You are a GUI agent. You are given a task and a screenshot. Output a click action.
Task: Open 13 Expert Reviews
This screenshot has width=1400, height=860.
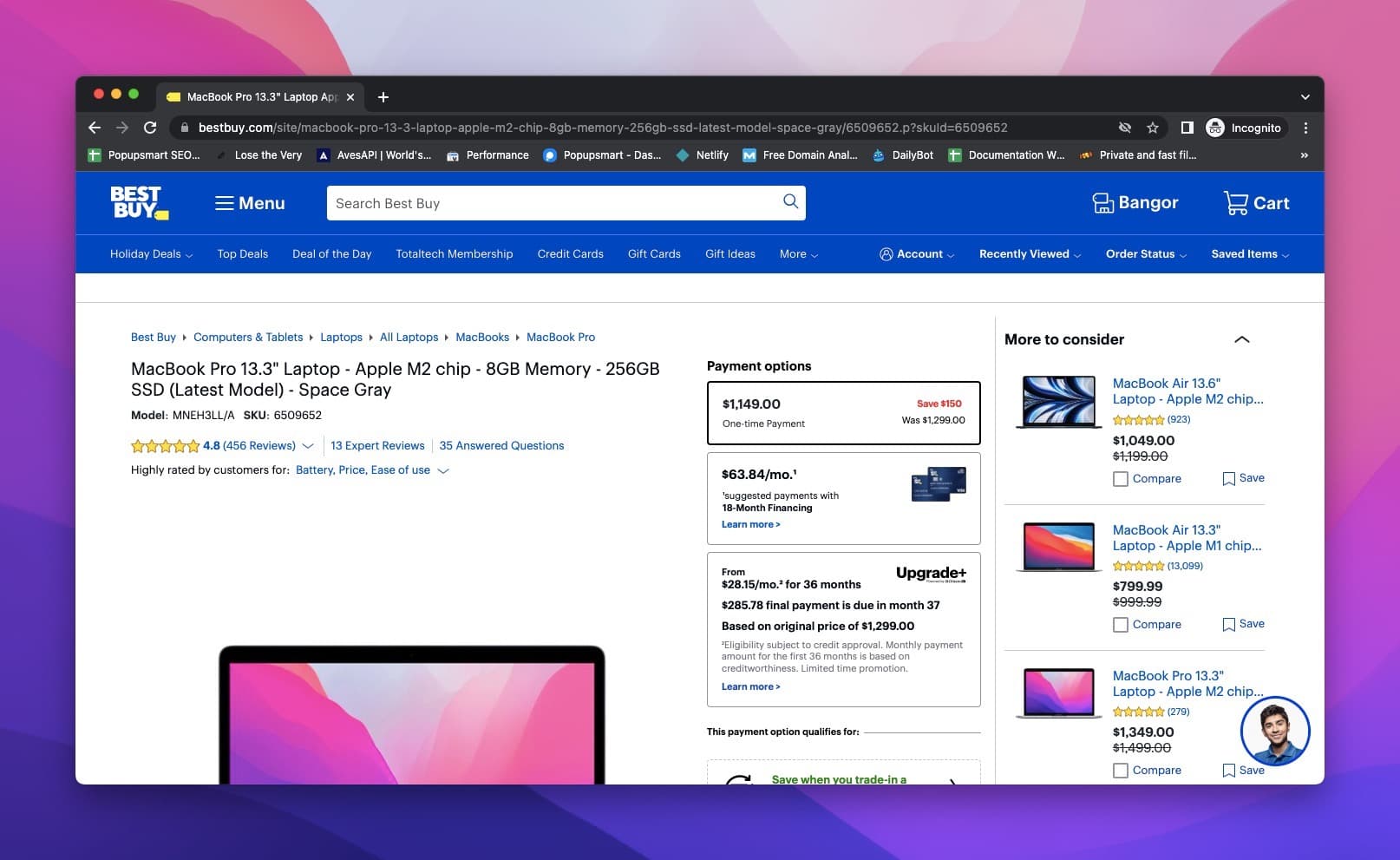coord(377,446)
